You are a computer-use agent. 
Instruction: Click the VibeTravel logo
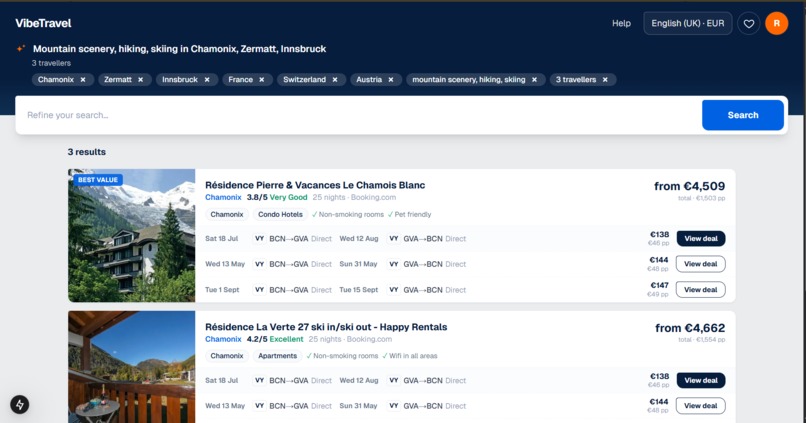(43, 23)
